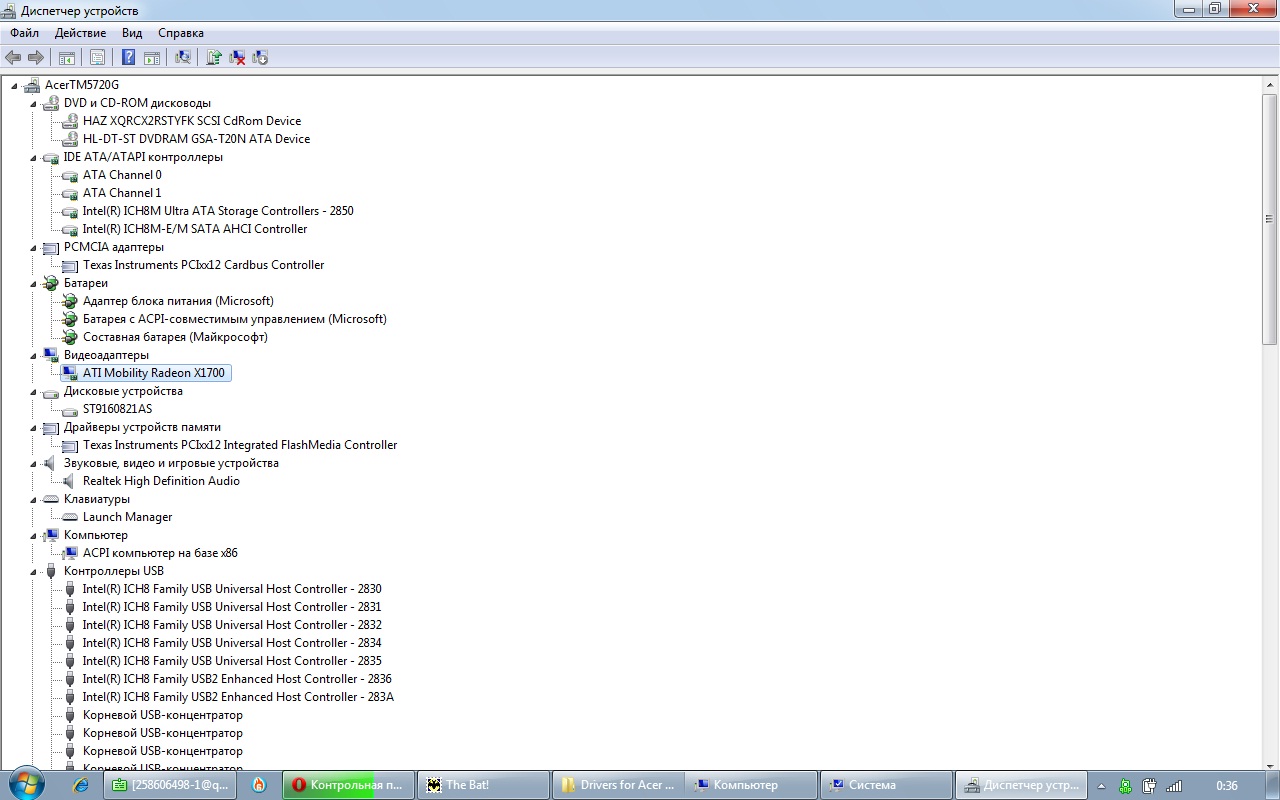Select ICH8 Family USB2 Enhanced Host Controller - 283A
The width and height of the screenshot is (1280, 800).
(238, 697)
